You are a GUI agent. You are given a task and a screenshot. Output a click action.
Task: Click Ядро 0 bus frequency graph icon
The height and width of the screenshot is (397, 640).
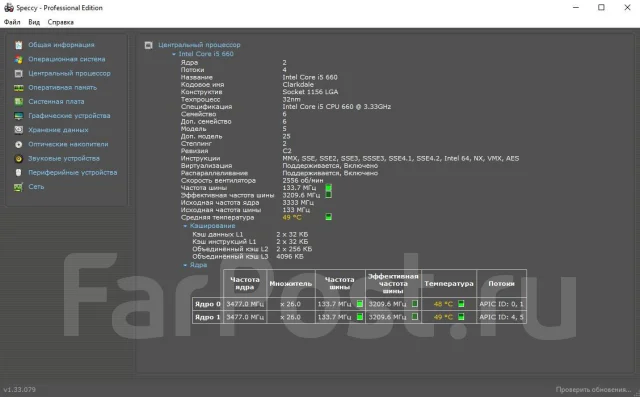coord(360,304)
